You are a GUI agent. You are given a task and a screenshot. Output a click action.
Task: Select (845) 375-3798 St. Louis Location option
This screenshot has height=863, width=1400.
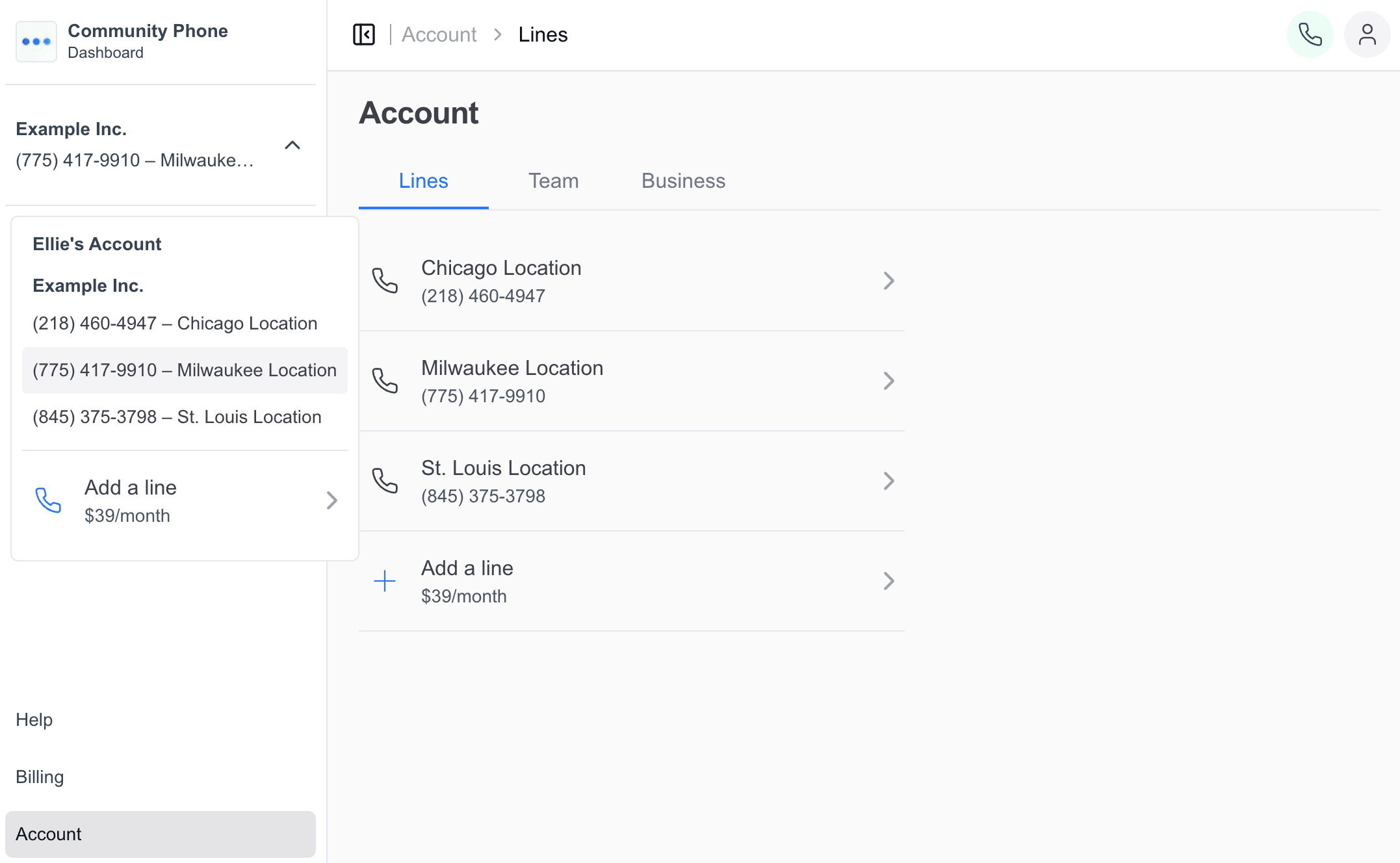(x=177, y=417)
